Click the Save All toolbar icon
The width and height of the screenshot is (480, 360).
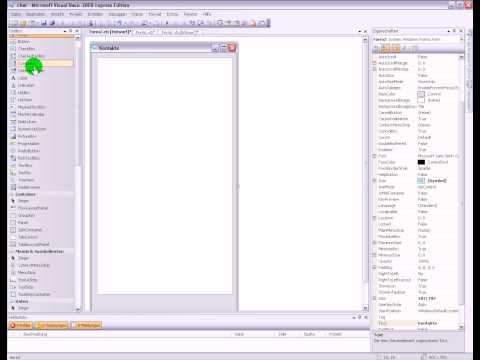tap(52, 23)
